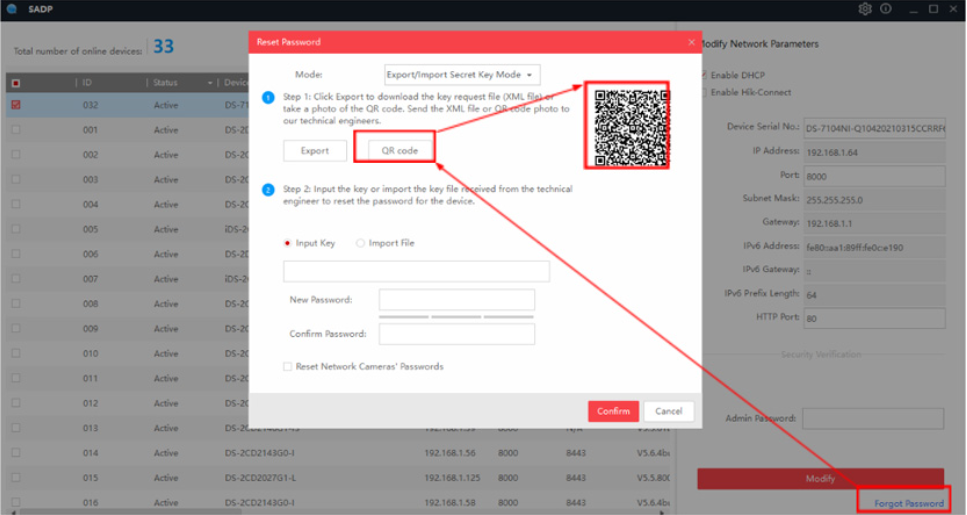Minimize the SADP window
This screenshot has width=967, height=515.
coord(910,9)
